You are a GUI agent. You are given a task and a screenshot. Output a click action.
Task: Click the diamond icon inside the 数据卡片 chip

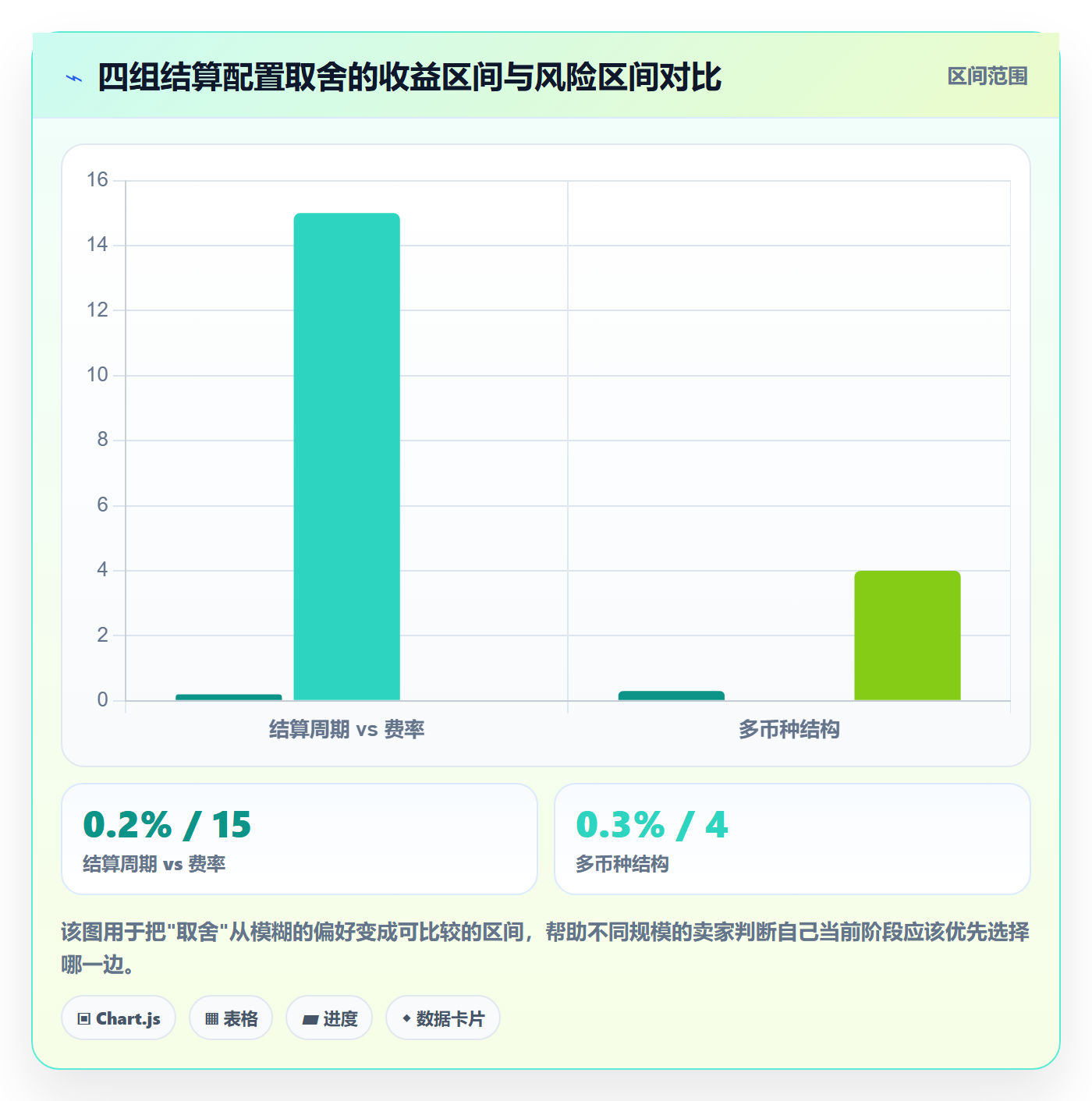[406, 1018]
